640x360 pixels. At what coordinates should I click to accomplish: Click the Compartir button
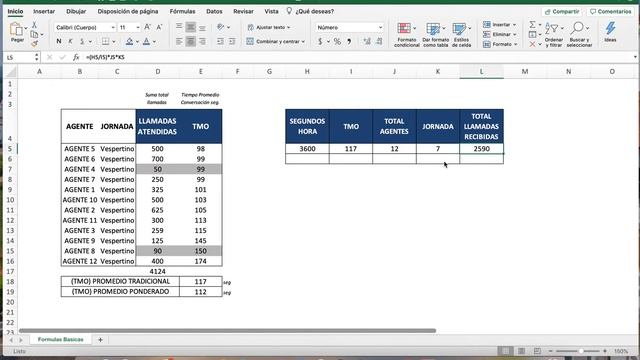[562, 11]
